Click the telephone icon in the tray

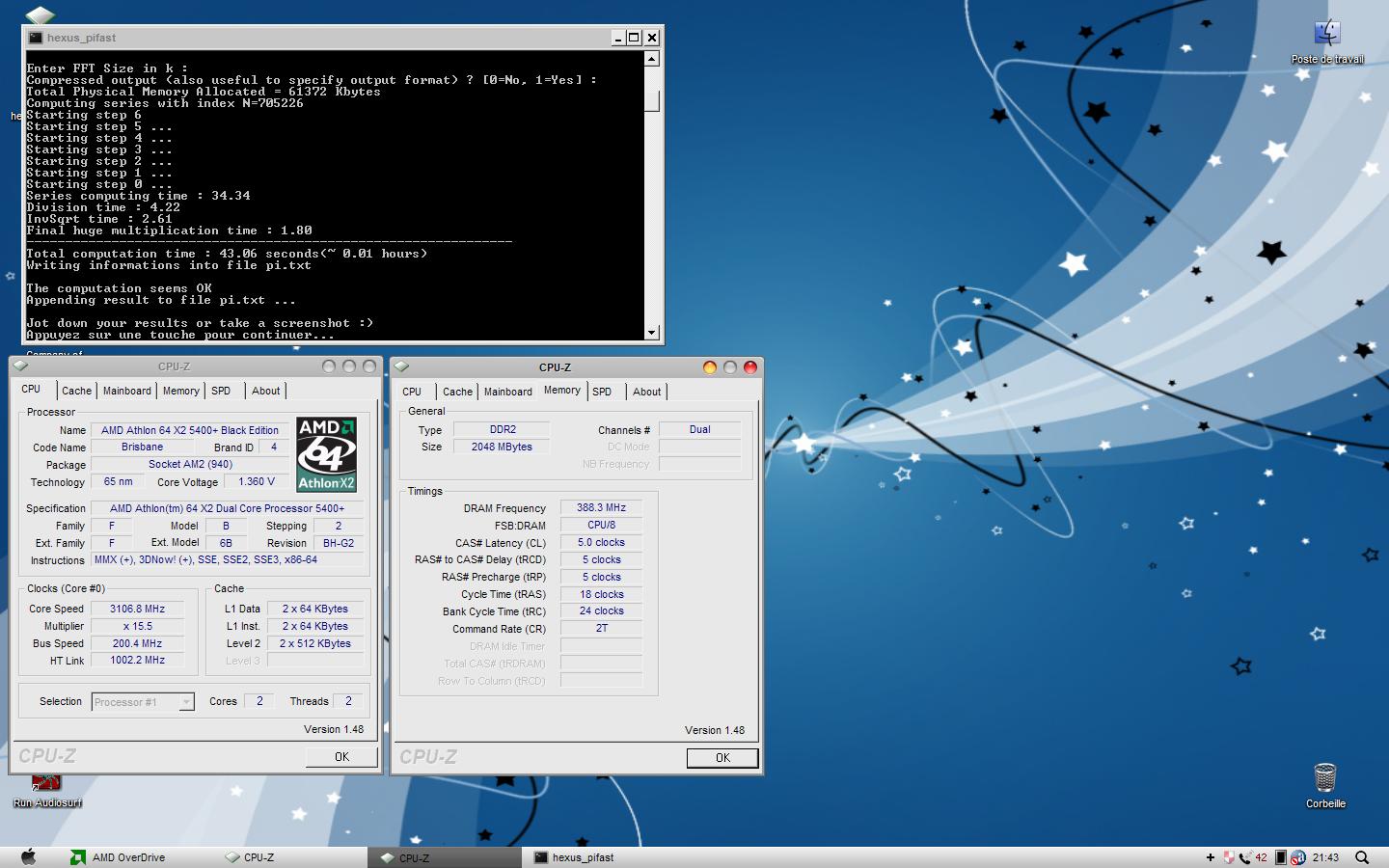(x=1246, y=857)
